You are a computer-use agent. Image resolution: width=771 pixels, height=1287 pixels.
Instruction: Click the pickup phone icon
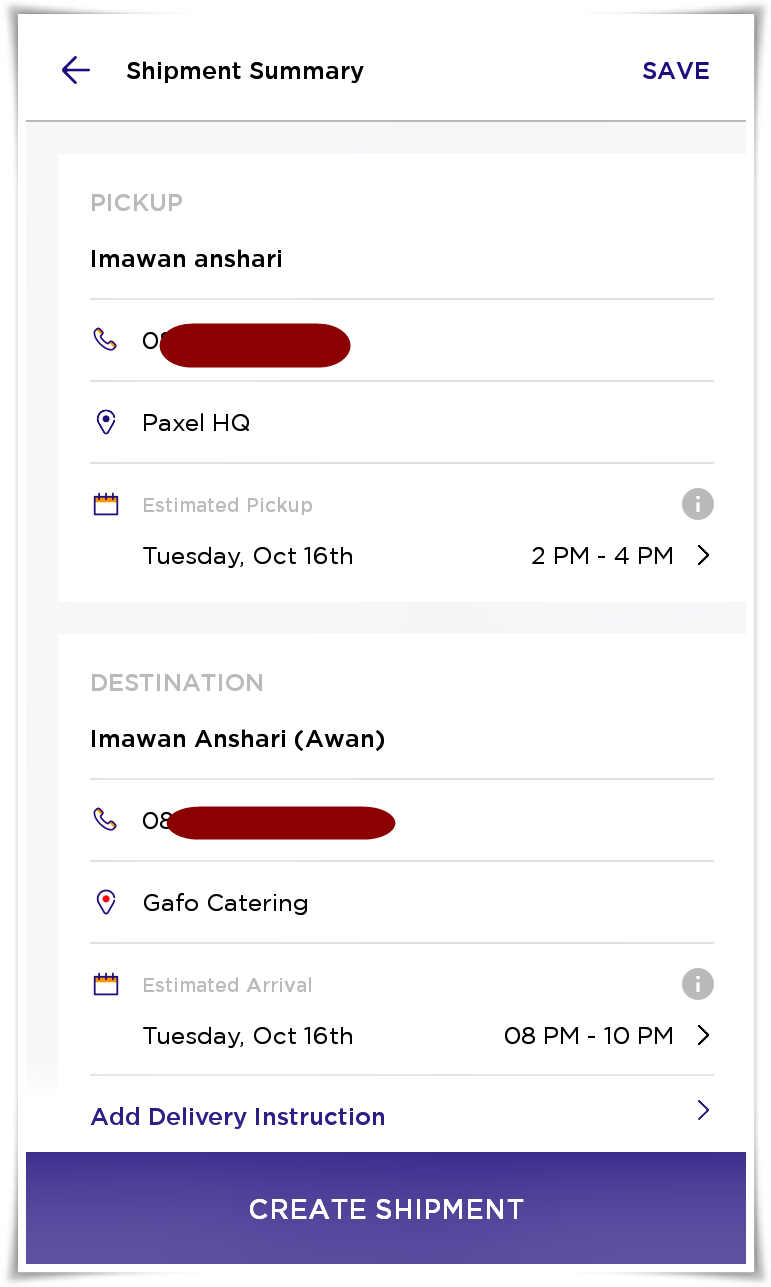click(105, 340)
